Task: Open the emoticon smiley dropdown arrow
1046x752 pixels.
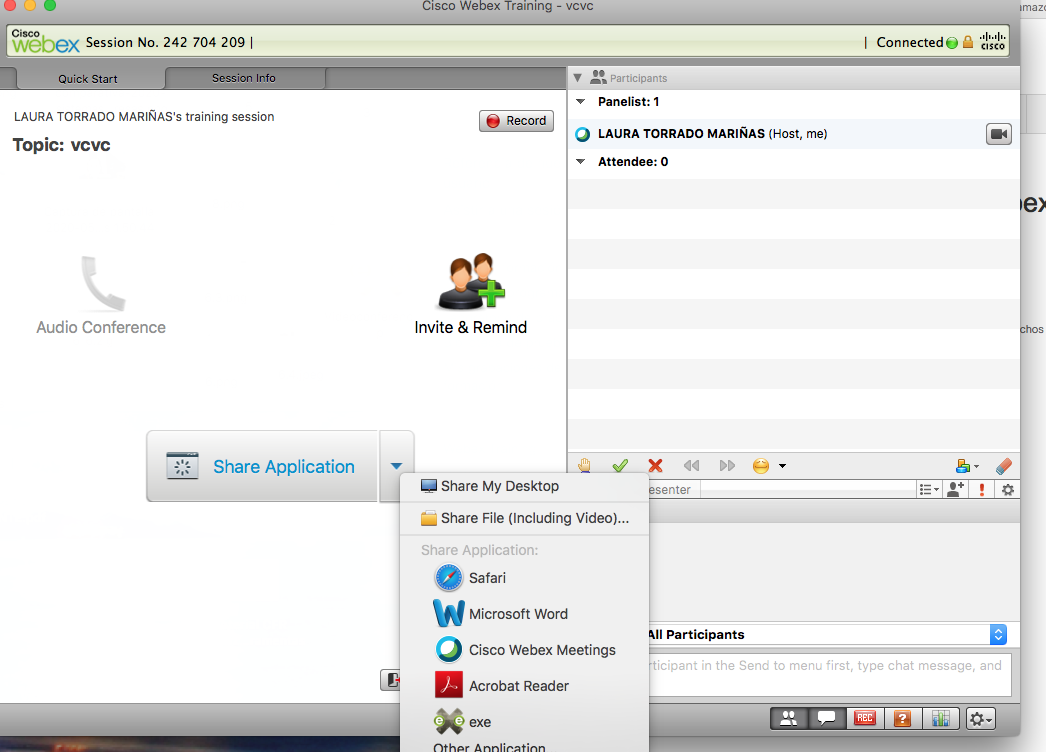Action: coord(782,466)
